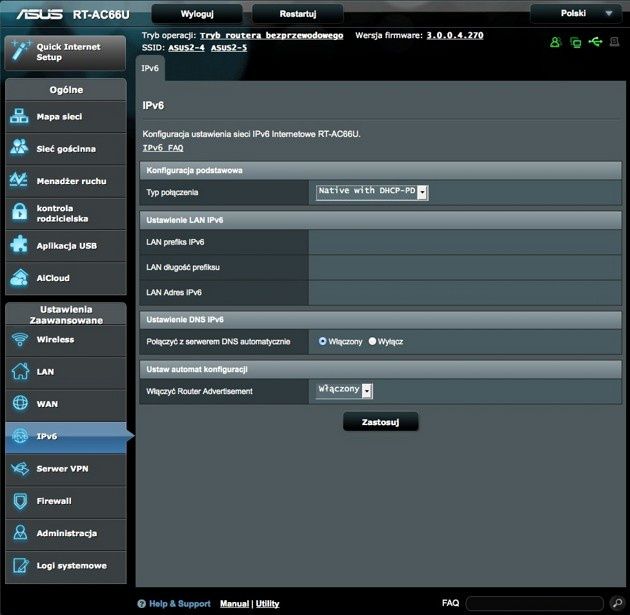Click the LAN długość prefiksu label
This screenshot has height=615, width=630.
183,267
